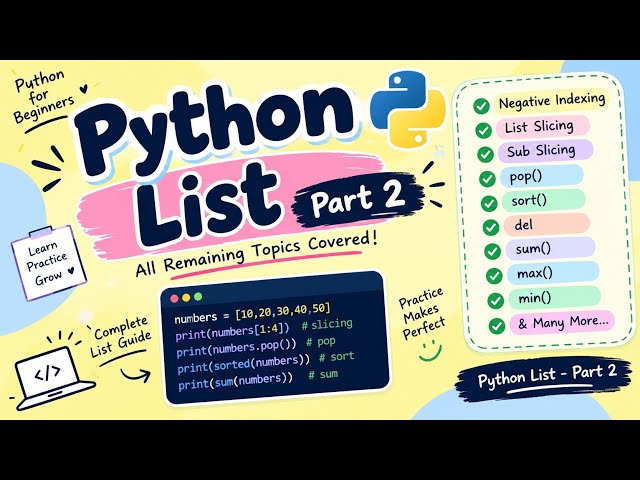Click the Python for Beginners handwritten text
Image resolution: width=640 pixels, height=480 pixels.
coord(45,97)
